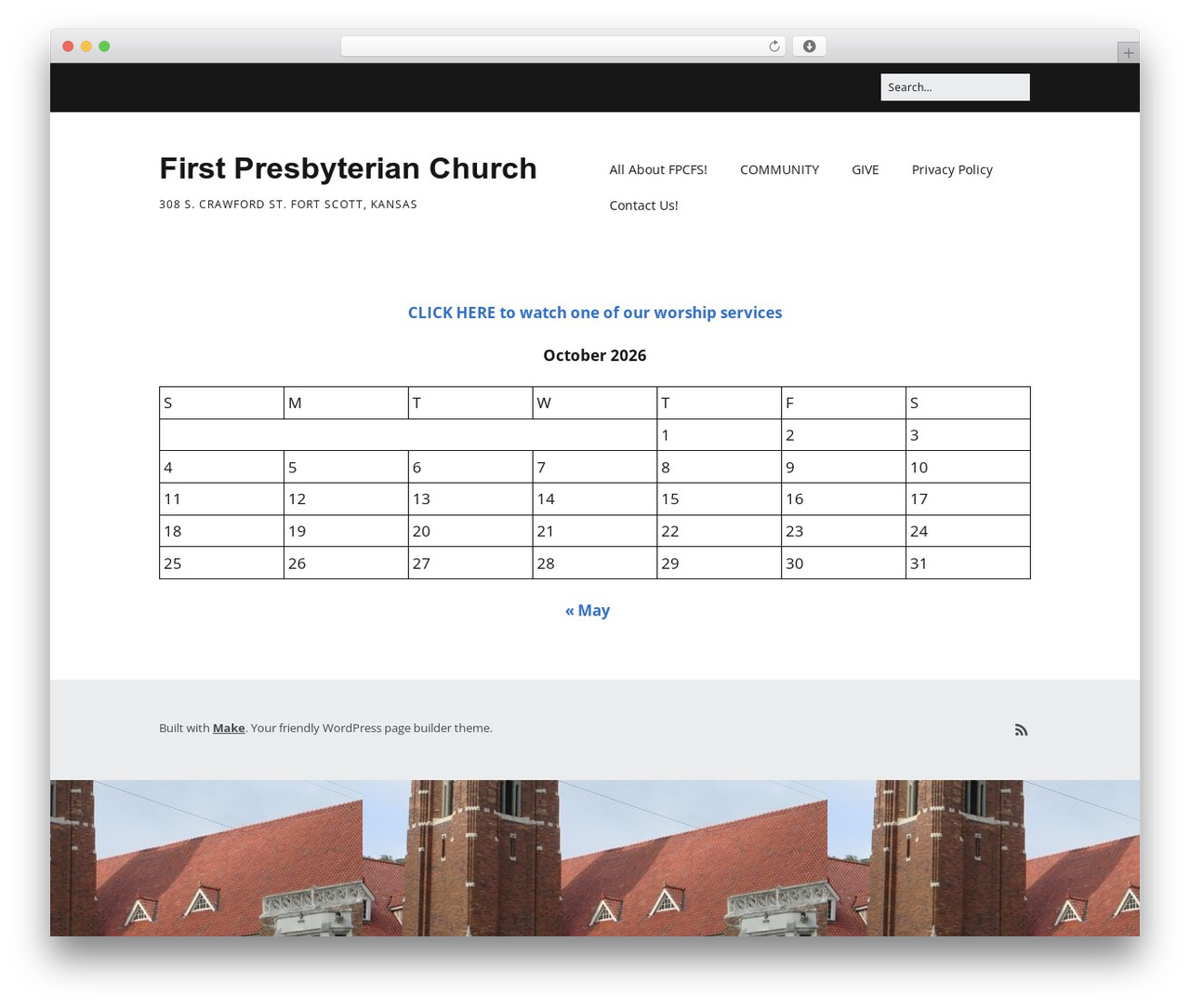
Task: Click the browser address bar
Action: (562, 46)
